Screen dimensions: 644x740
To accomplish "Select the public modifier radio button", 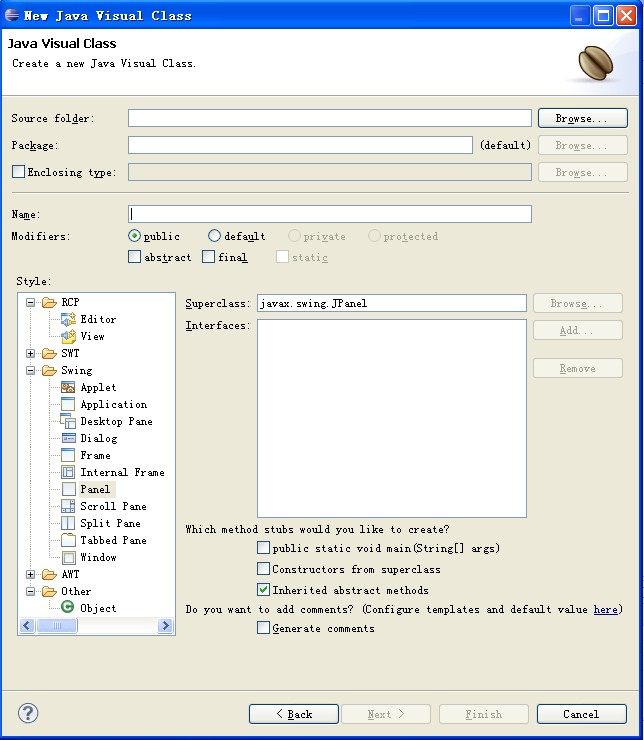I will click(134, 235).
